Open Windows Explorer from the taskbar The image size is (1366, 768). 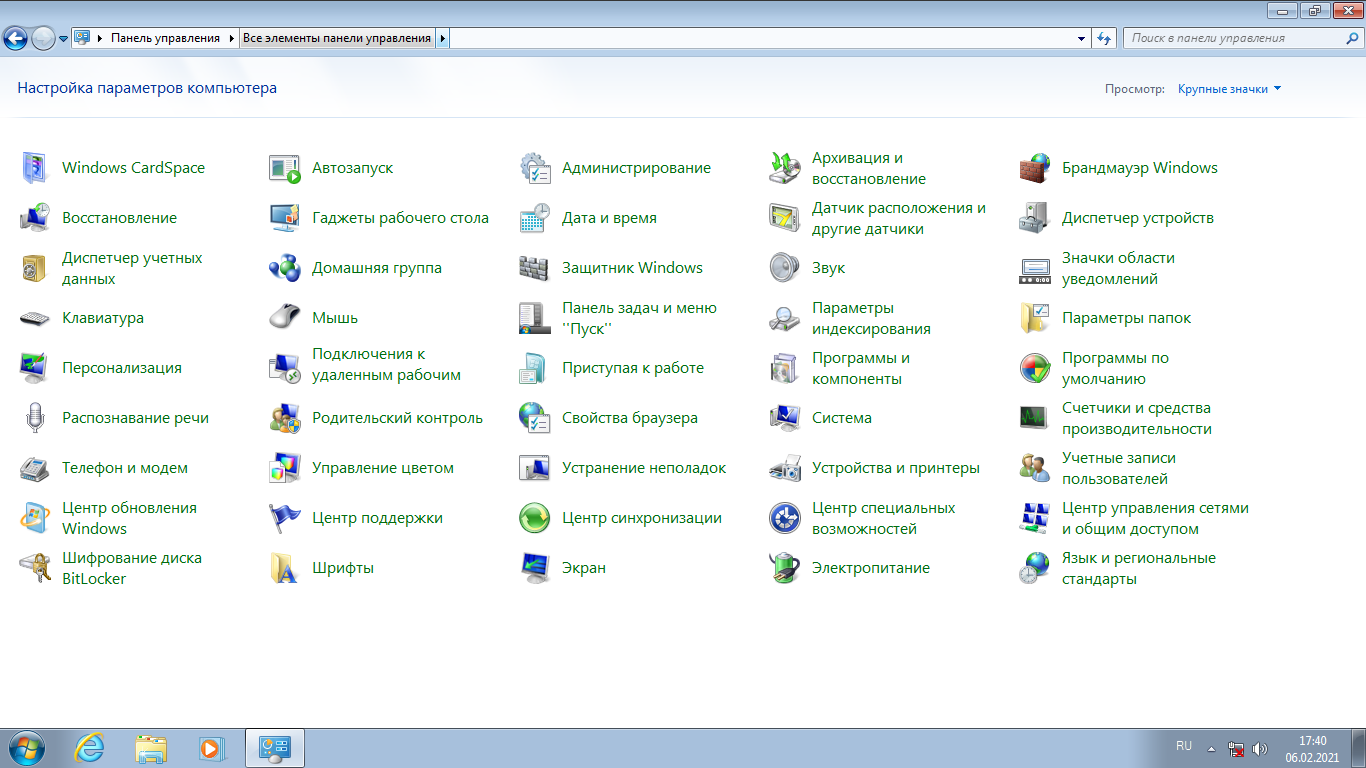(151, 748)
